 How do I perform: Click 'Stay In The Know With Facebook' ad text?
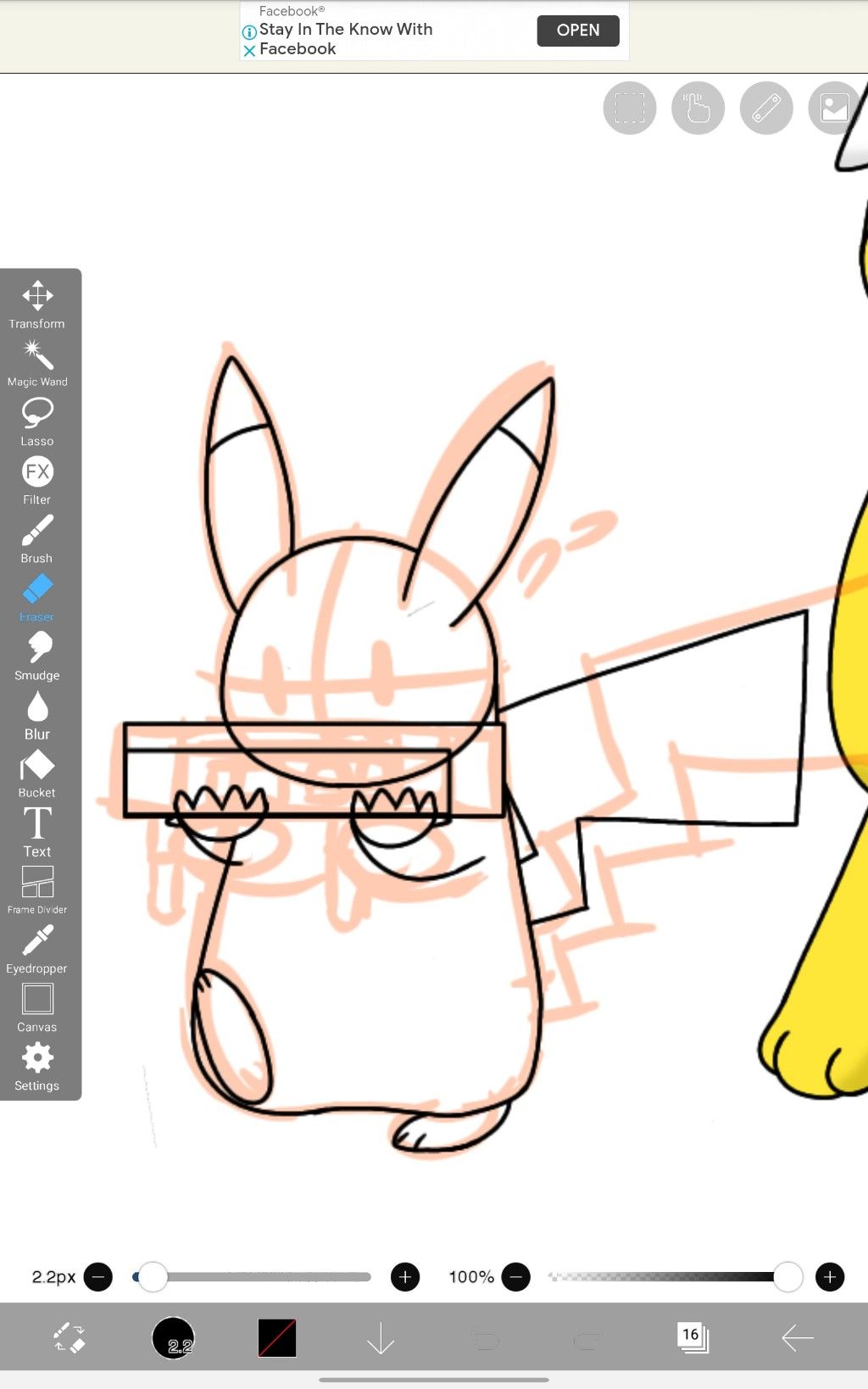click(x=346, y=39)
